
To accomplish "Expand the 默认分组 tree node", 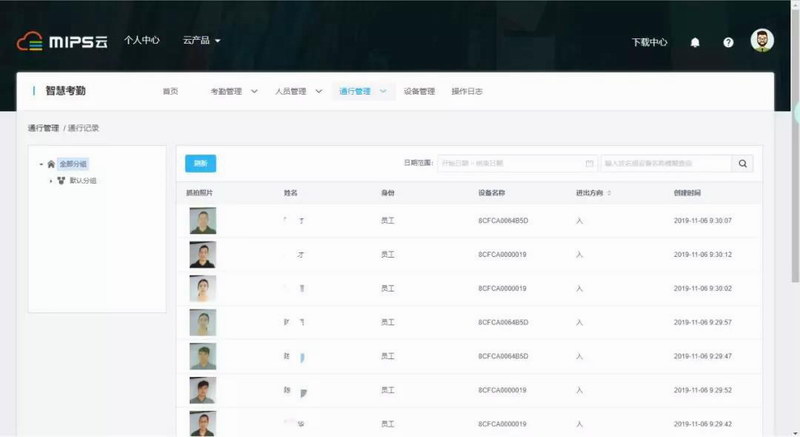I will pyautogui.click(x=51, y=181).
